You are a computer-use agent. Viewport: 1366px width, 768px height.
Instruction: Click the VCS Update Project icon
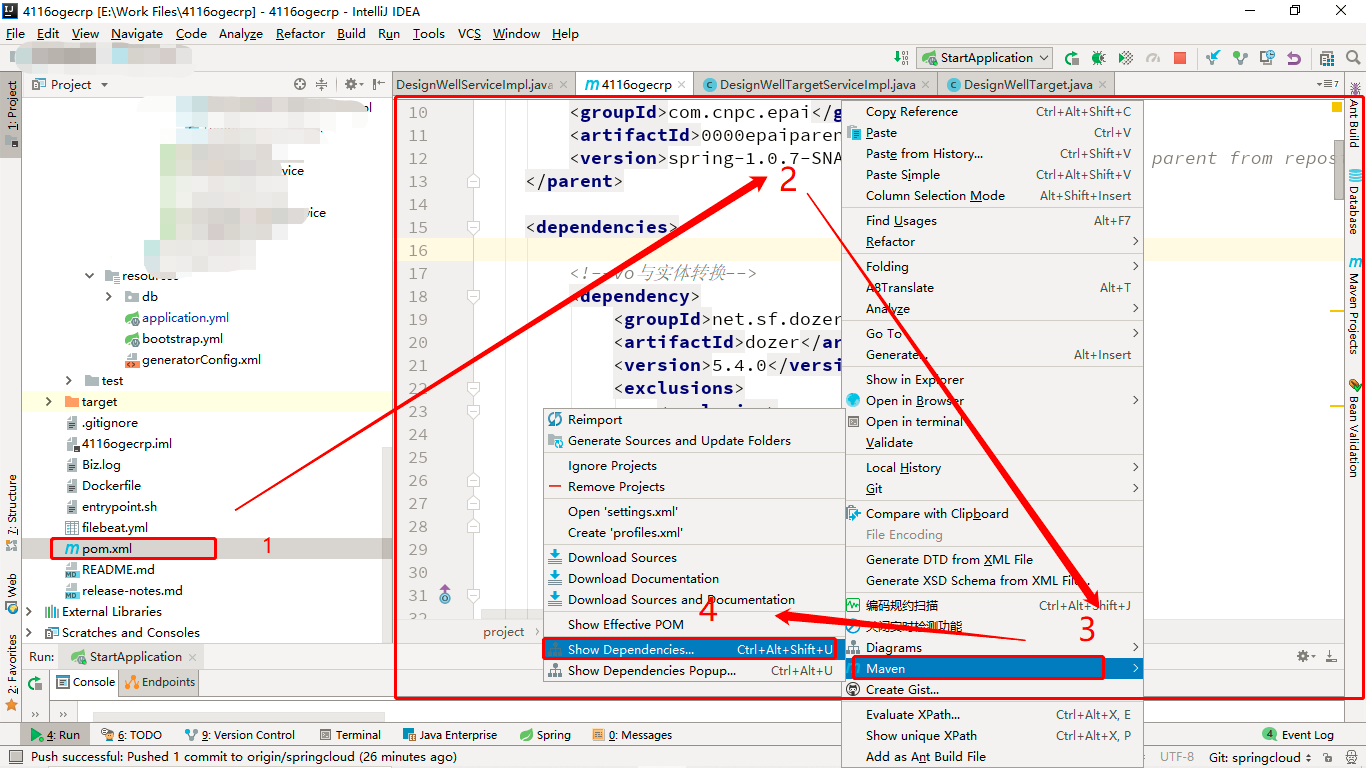[x=1213, y=58]
